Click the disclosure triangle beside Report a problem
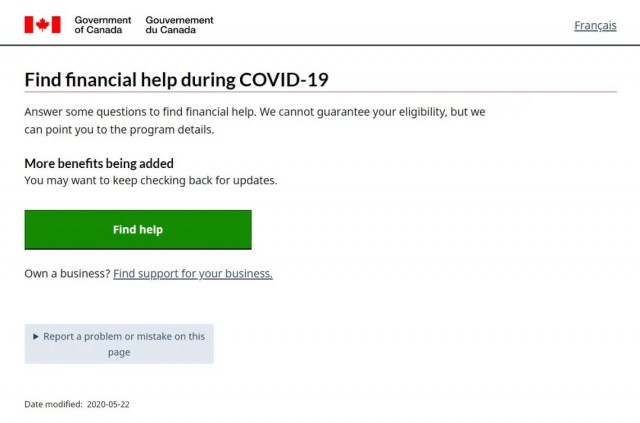Viewport: 640px width, 423px height. (x=36, y=336)
